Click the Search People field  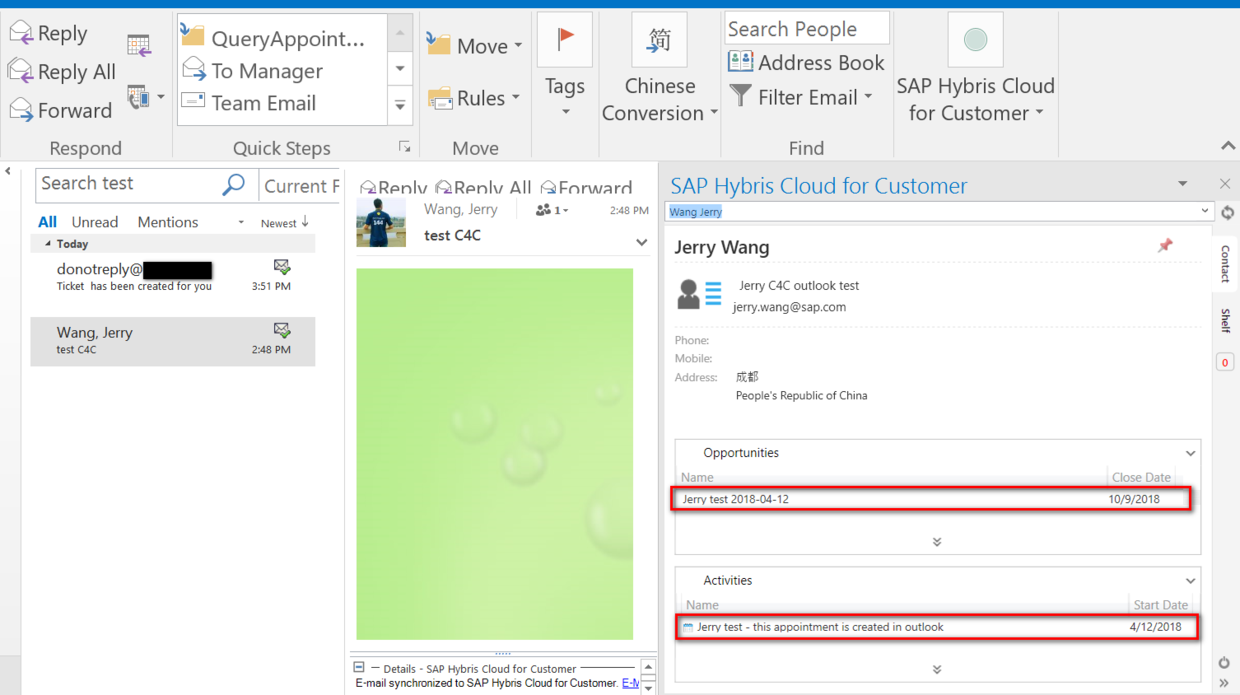pos(806,29)
